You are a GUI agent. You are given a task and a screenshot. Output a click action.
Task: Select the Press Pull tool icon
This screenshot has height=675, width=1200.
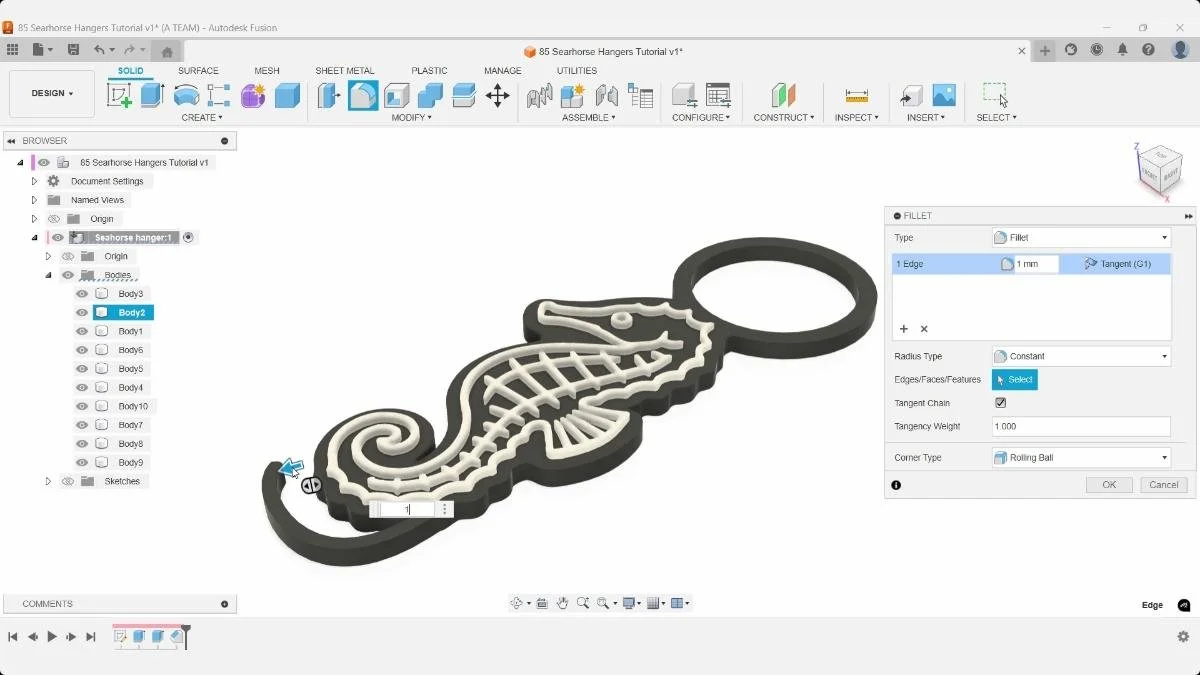[329, 95]
